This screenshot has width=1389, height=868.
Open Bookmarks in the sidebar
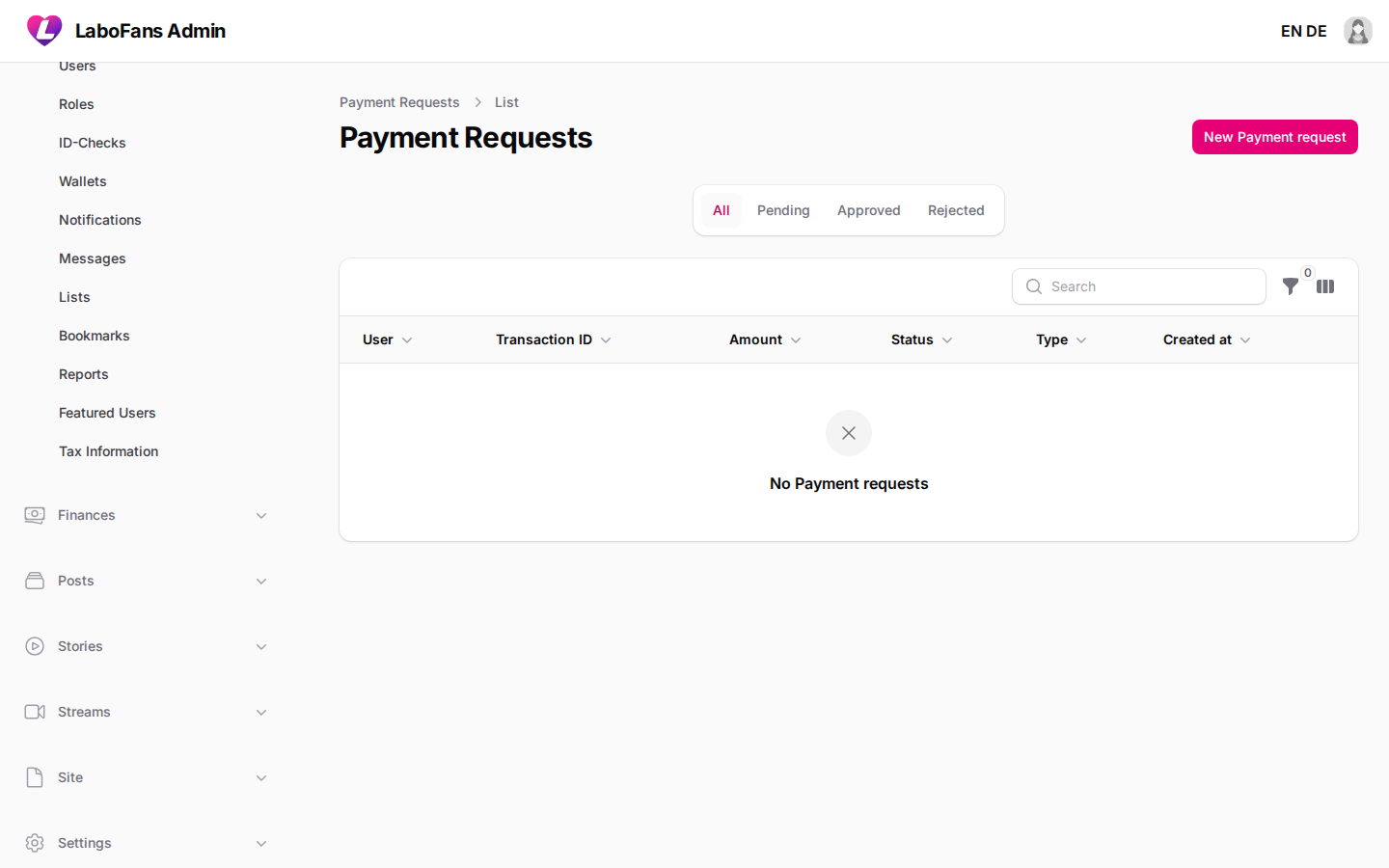(95, 336)
